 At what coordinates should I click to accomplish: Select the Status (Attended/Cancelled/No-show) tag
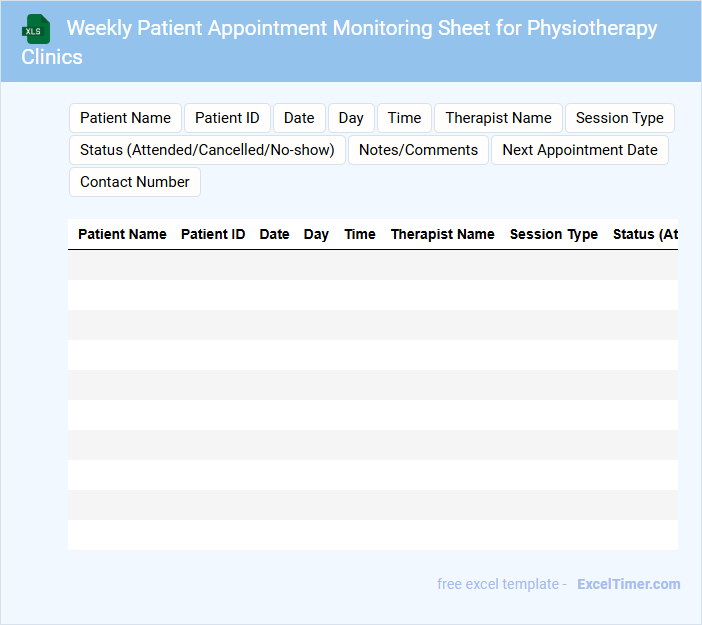pos(207,150)
